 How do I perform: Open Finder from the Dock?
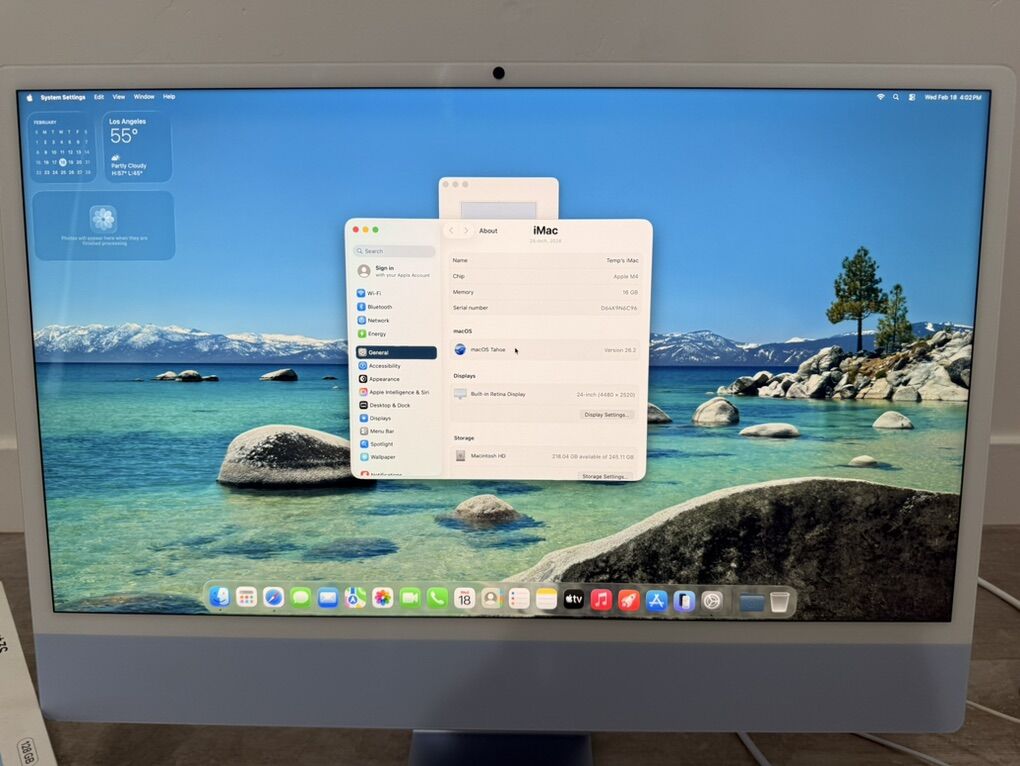coord(219,597)
